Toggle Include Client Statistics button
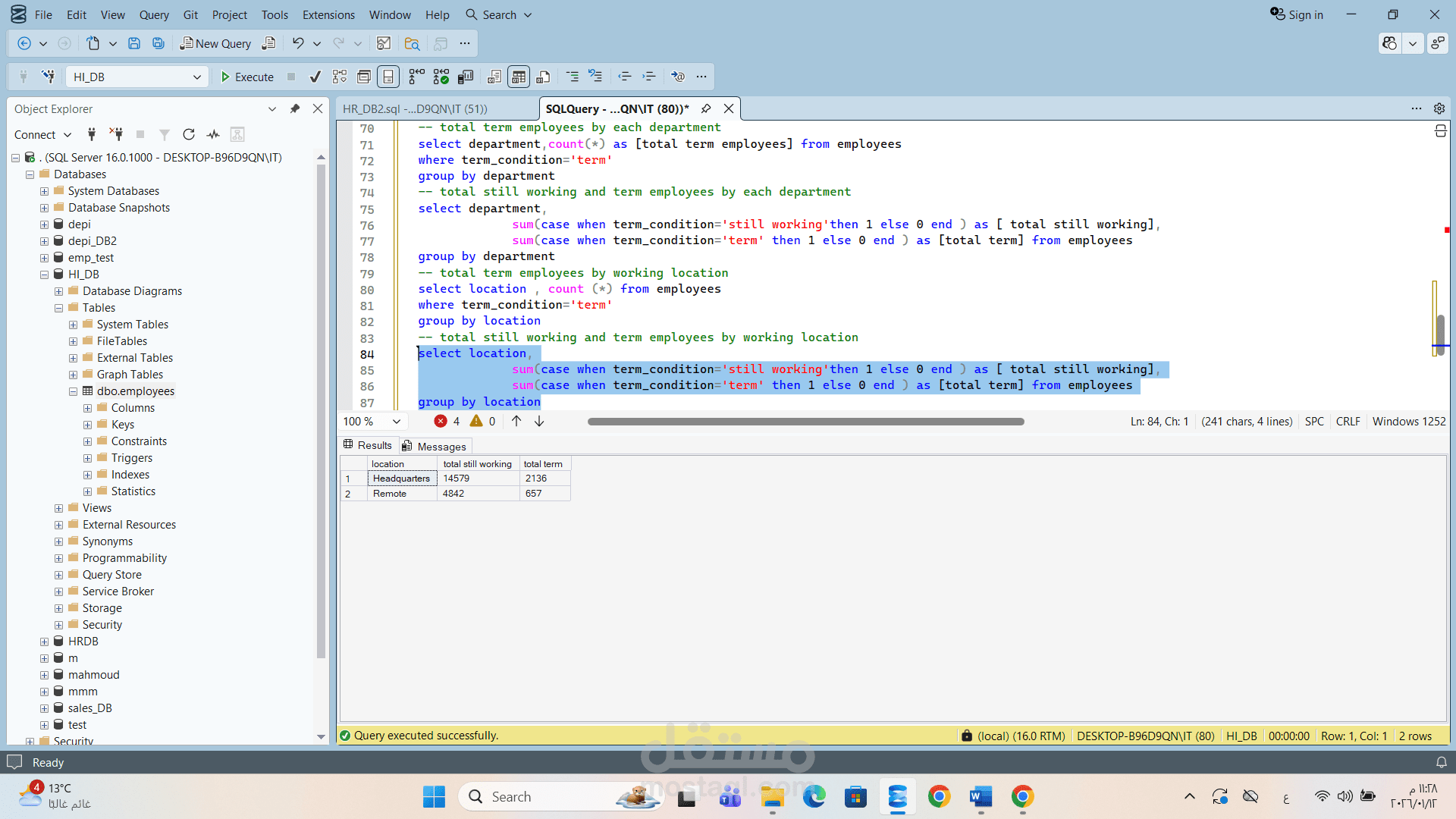1456x819 pixels. pyautogui.click(x=466, y=77)
